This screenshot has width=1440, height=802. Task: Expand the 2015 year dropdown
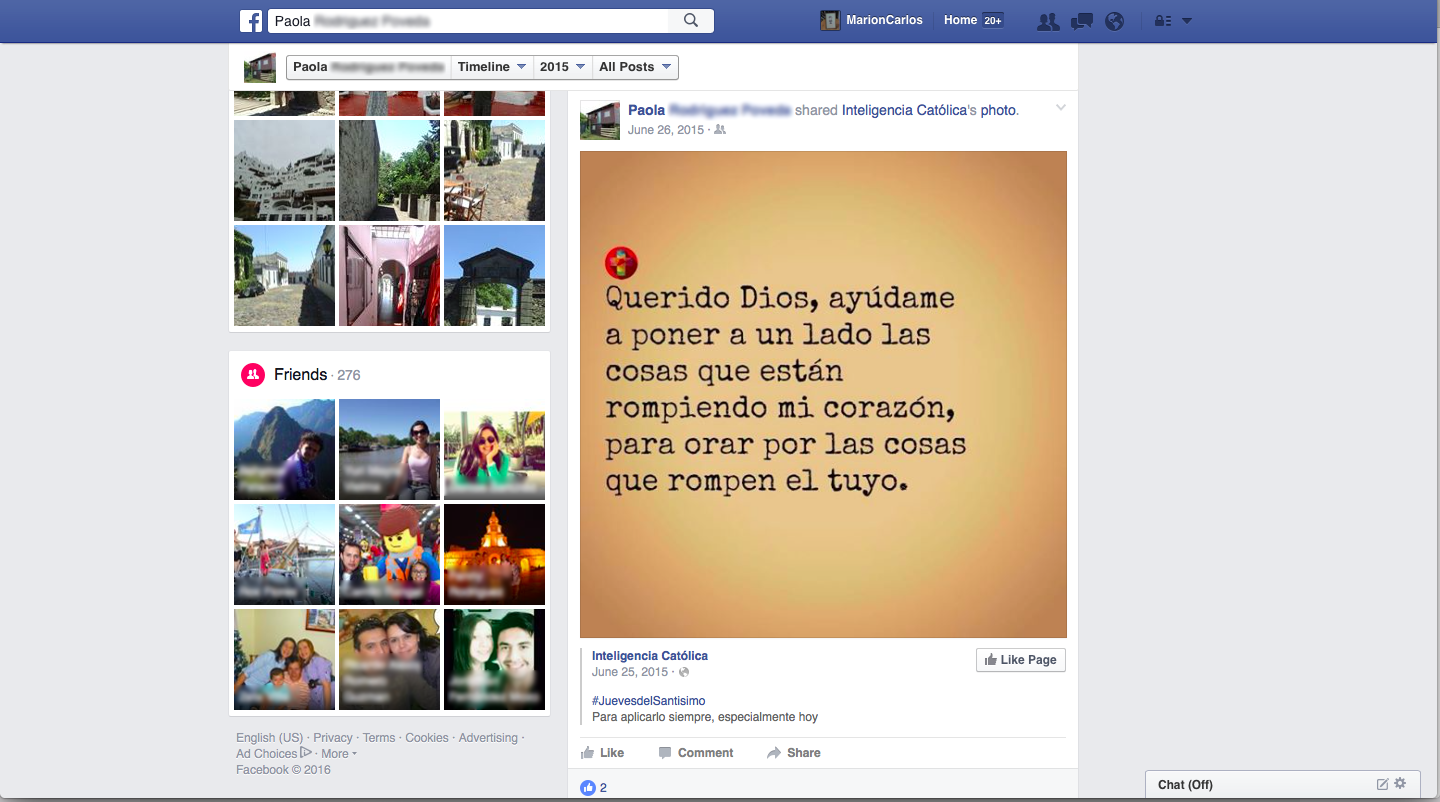tap(563, 67)
